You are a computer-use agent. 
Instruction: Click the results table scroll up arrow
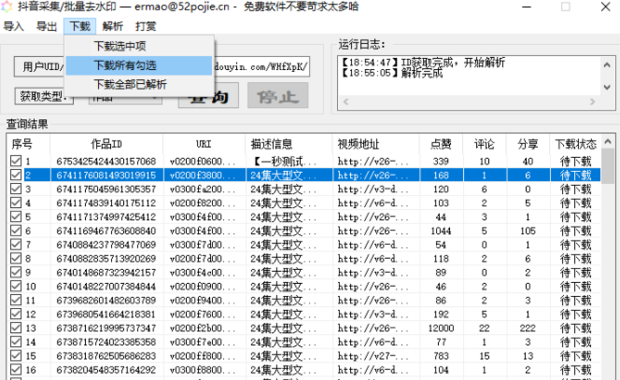pos(608,141)
